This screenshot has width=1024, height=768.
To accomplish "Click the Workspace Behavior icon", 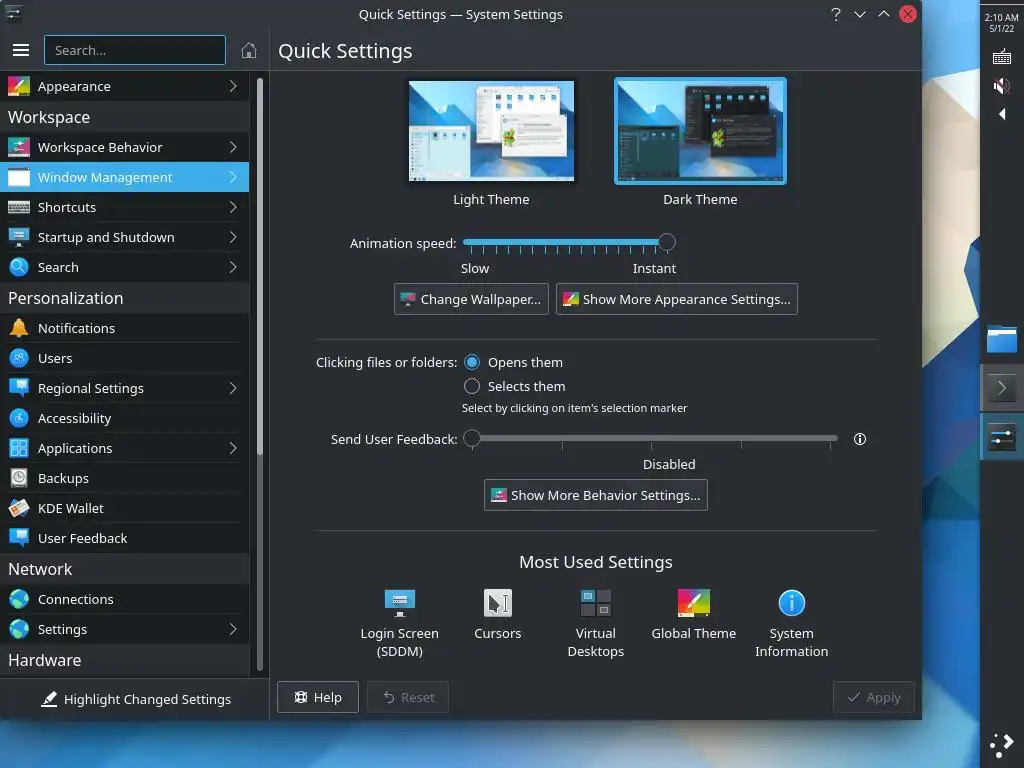I will click(x=18, y=147).
